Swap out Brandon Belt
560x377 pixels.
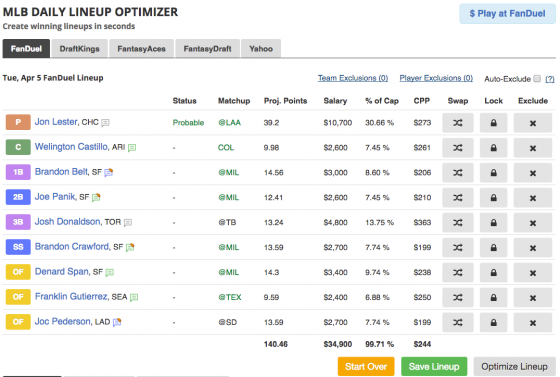point(458,173)
